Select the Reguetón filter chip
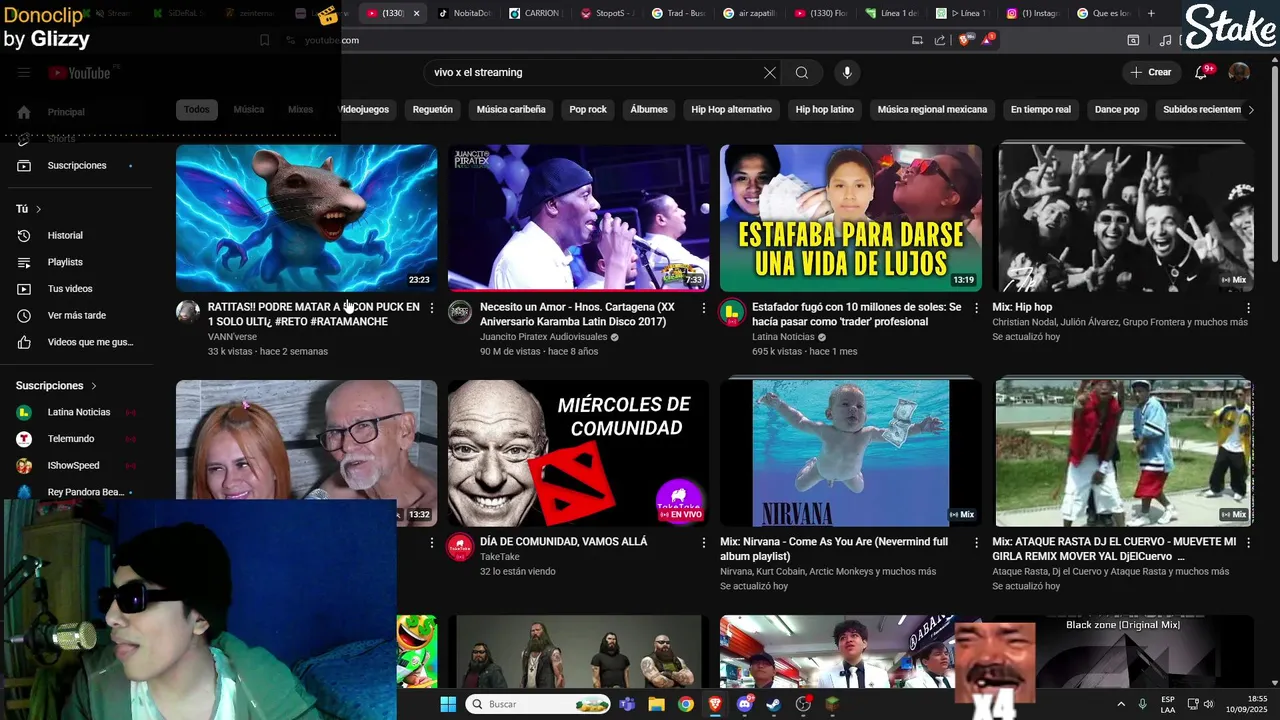This screenshot has height=720, width=1280. (433, 109)
